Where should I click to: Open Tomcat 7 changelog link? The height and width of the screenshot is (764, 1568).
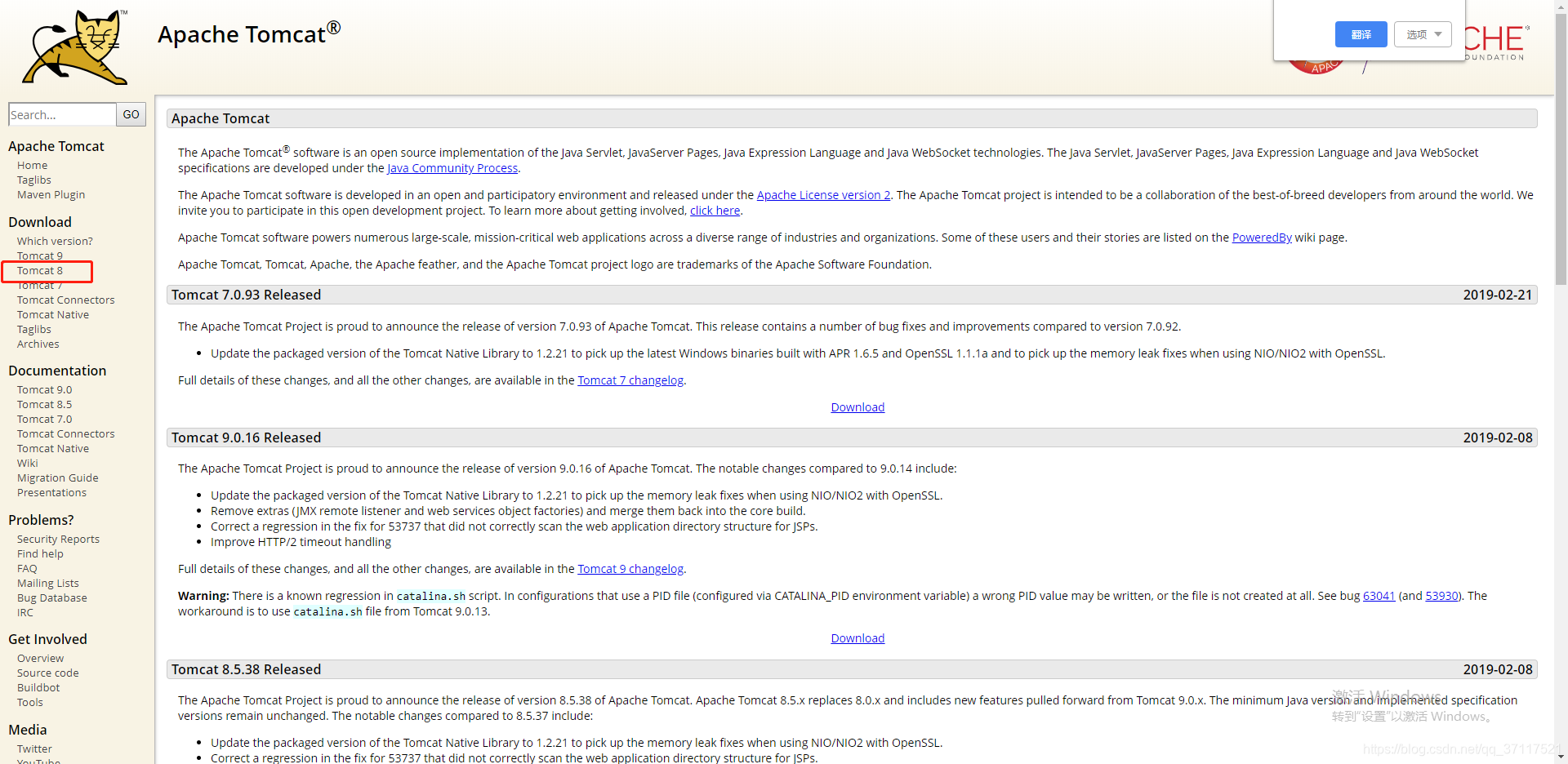point(630,380)
